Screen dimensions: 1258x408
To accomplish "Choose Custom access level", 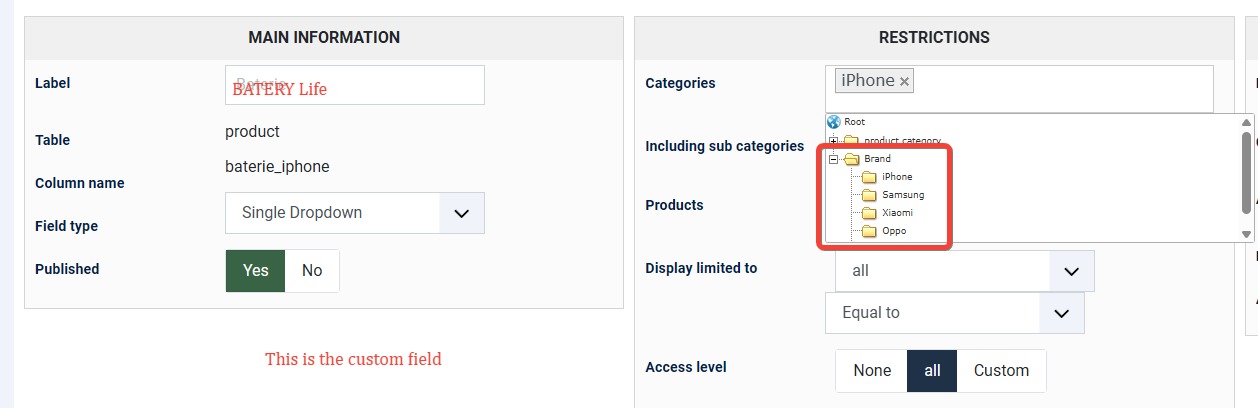I will point(1001,371).
